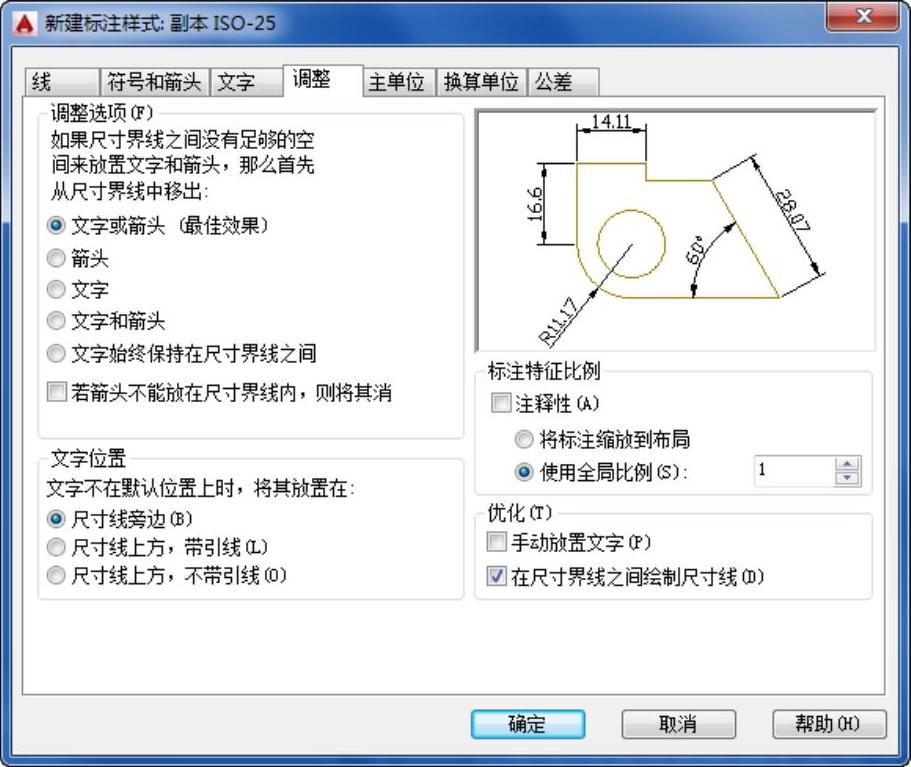Screen dimensions: 911x767
Task: Enable 若箭头不能放在尺寸界线内 suppress checkbox
Action: (x=57, y=393)
